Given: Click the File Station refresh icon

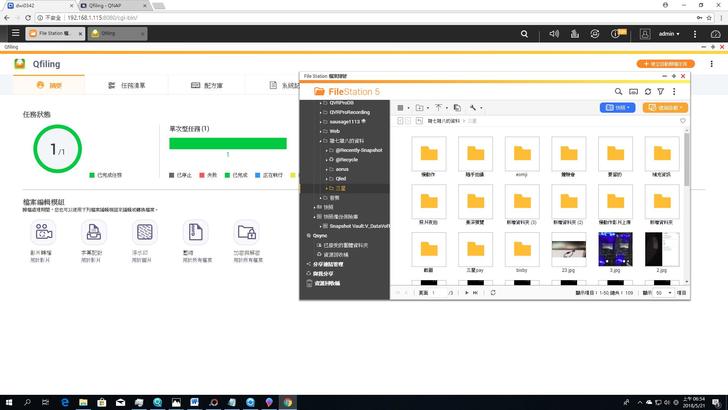Looking at the screenshot, I should coord(647,91).
